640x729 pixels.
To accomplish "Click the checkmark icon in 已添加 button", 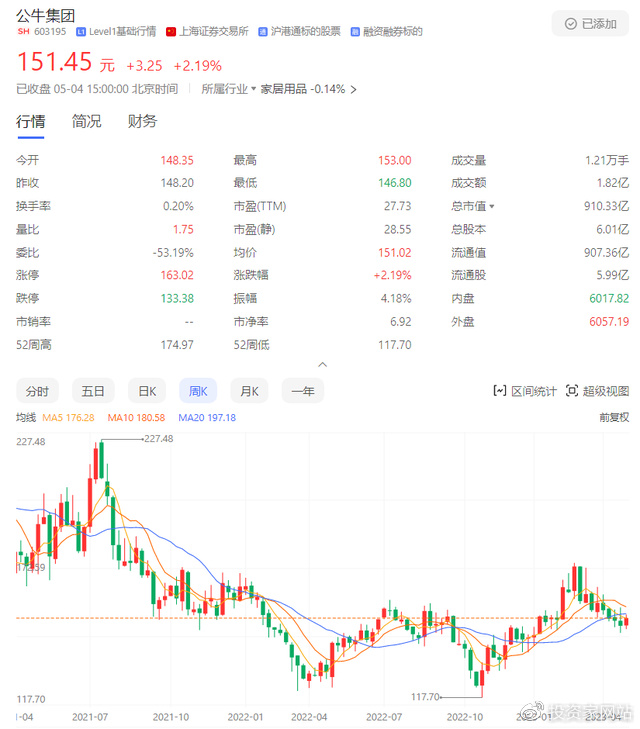I will pos(570,24).
